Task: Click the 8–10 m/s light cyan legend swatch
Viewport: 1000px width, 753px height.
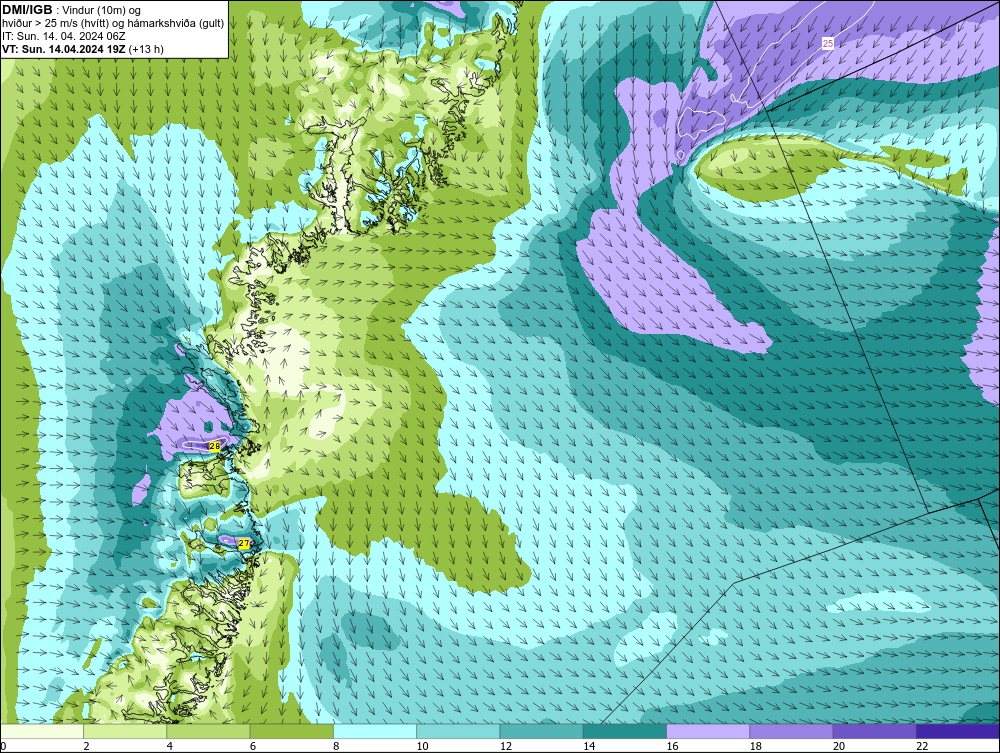Action: [375, 732]
